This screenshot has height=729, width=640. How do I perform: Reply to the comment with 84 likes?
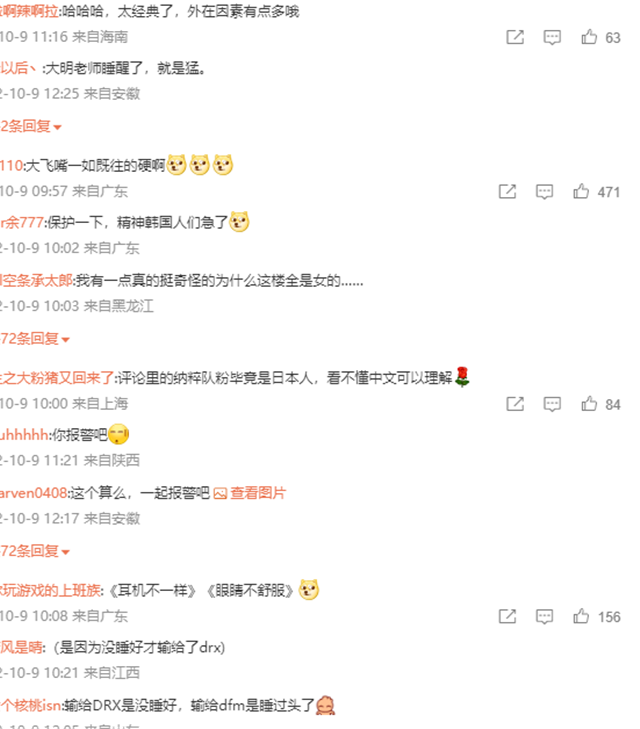pos(552,404)
